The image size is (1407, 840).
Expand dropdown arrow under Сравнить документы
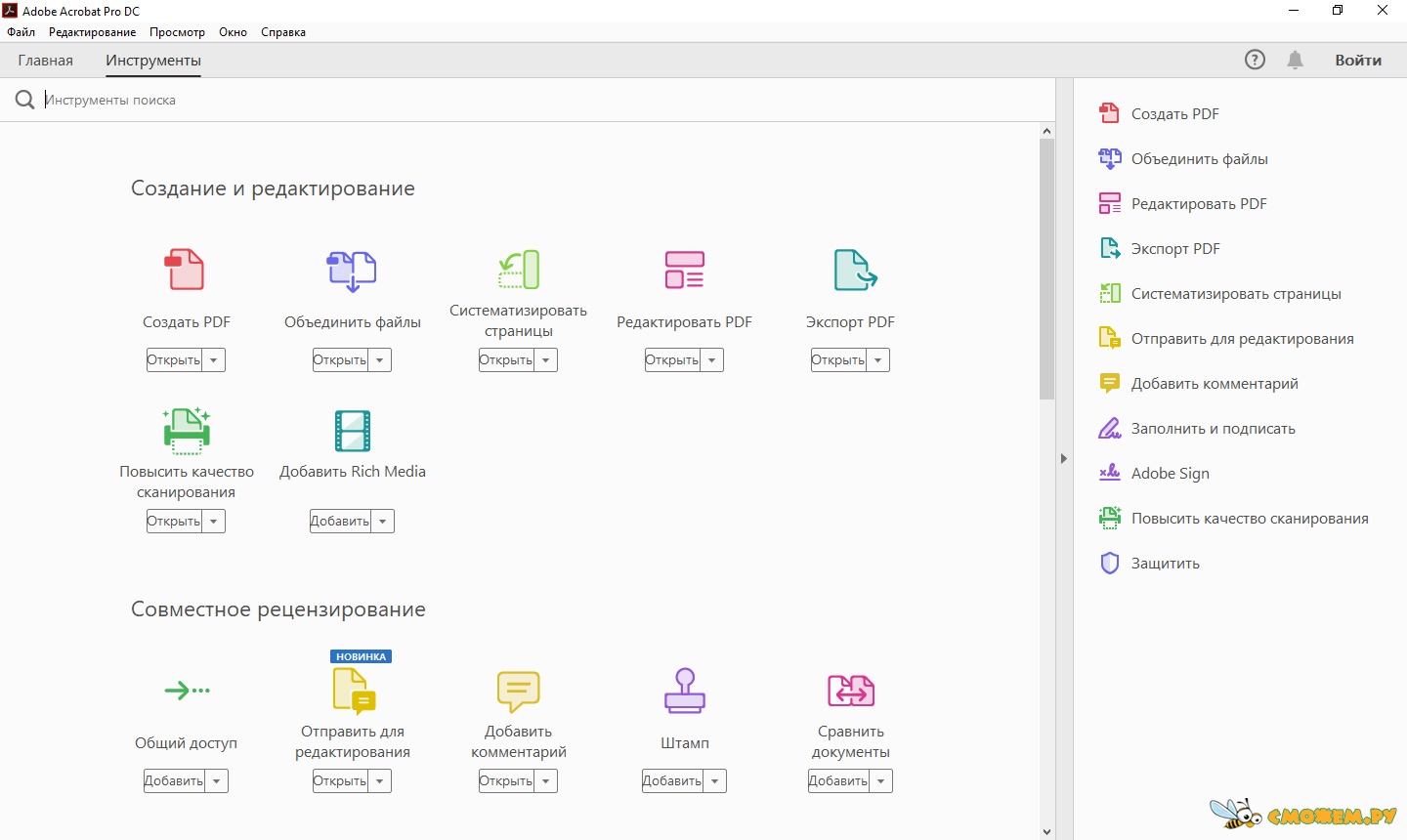881,781
